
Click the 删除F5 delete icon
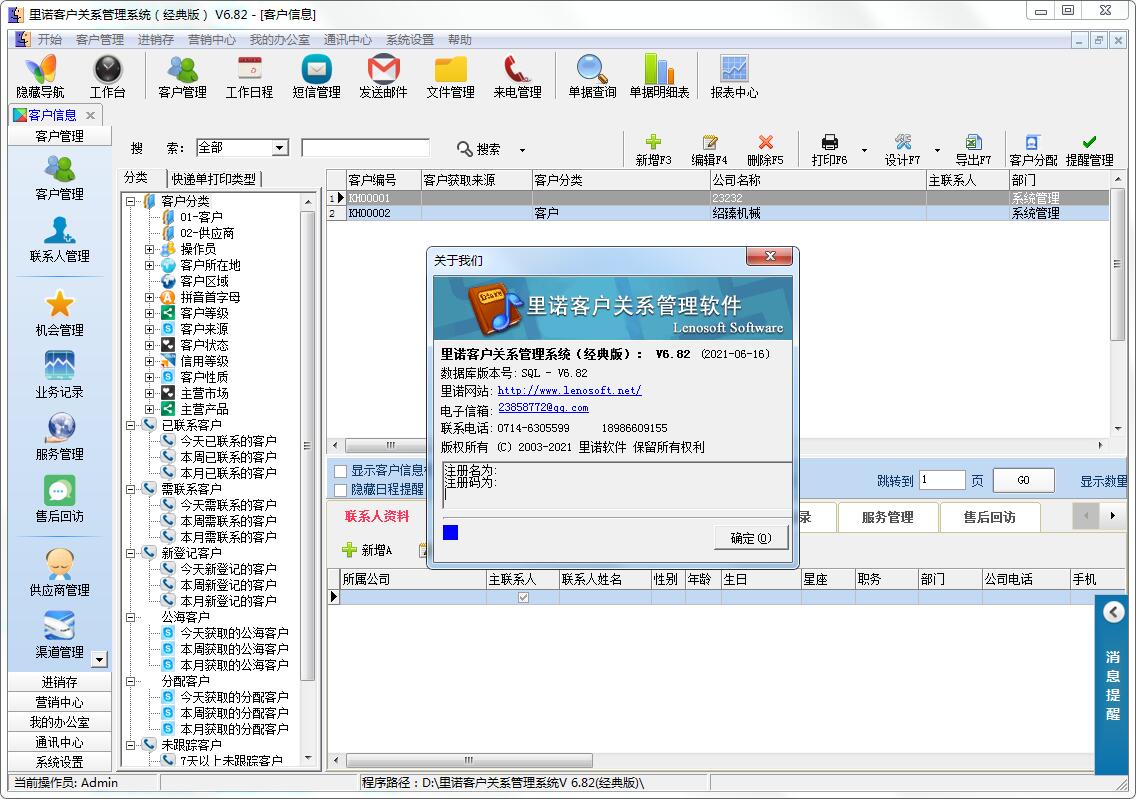[765, 150]
